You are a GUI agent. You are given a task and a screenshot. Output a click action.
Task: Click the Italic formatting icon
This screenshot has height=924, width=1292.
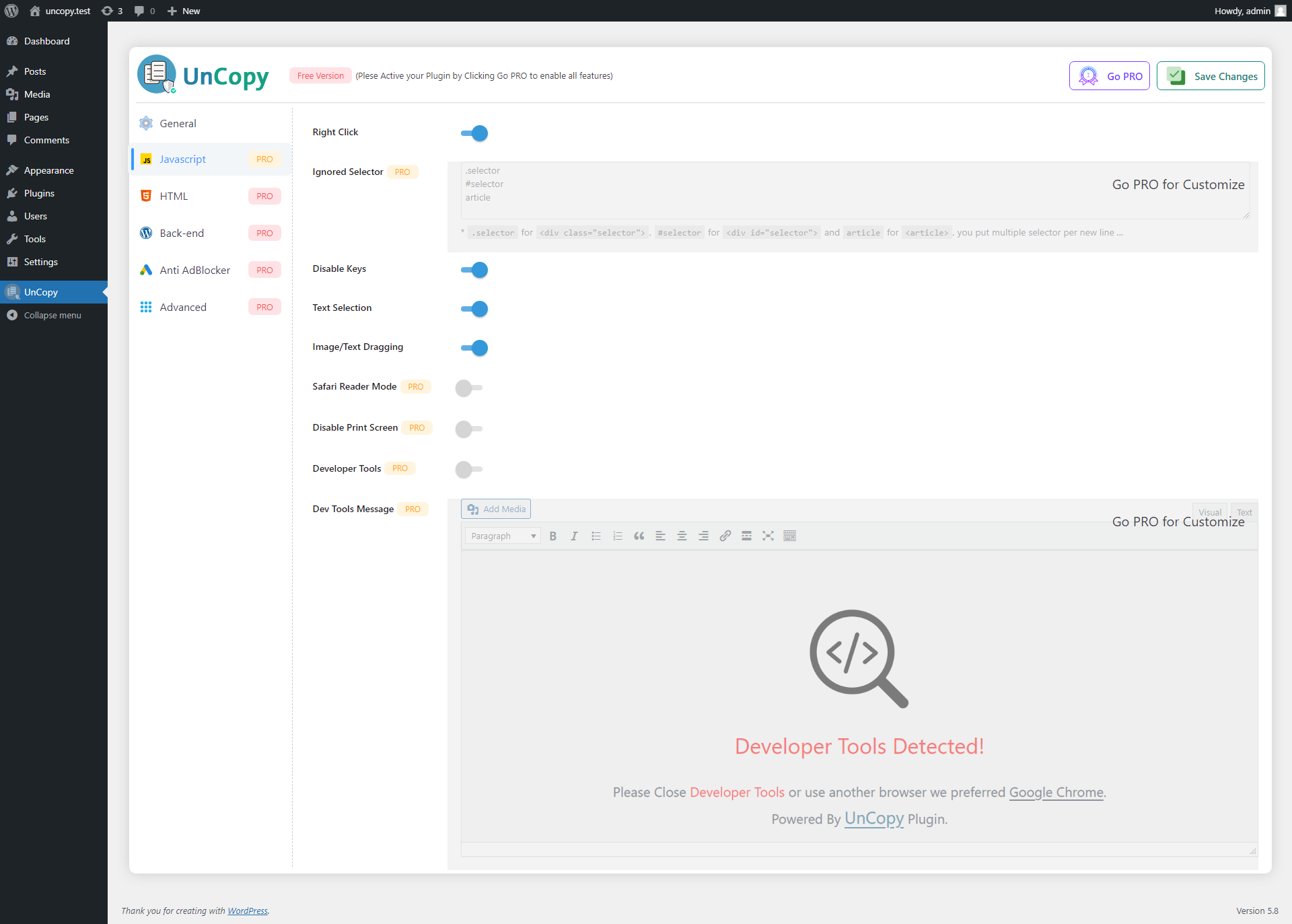574,536
